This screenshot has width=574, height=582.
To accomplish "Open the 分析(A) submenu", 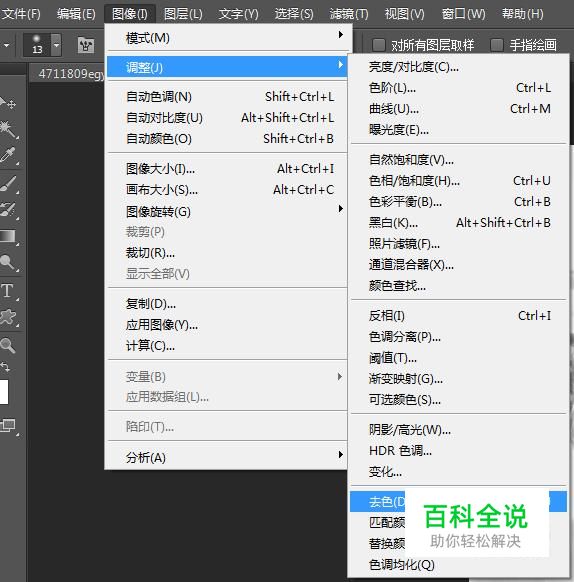I will (227, 457).
